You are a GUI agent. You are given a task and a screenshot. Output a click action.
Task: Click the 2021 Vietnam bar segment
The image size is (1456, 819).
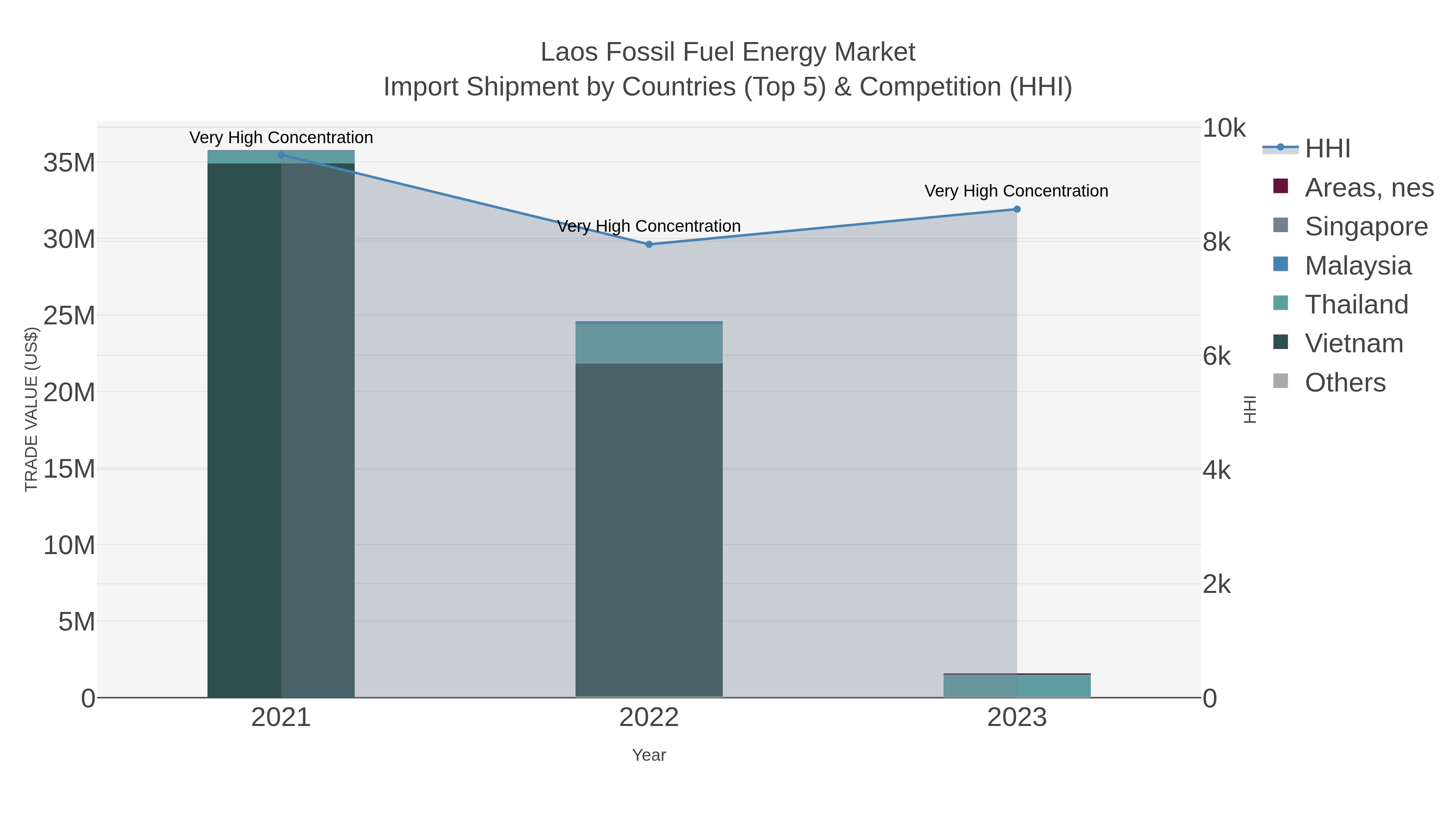pyautogui.click(x=281, y=430)
